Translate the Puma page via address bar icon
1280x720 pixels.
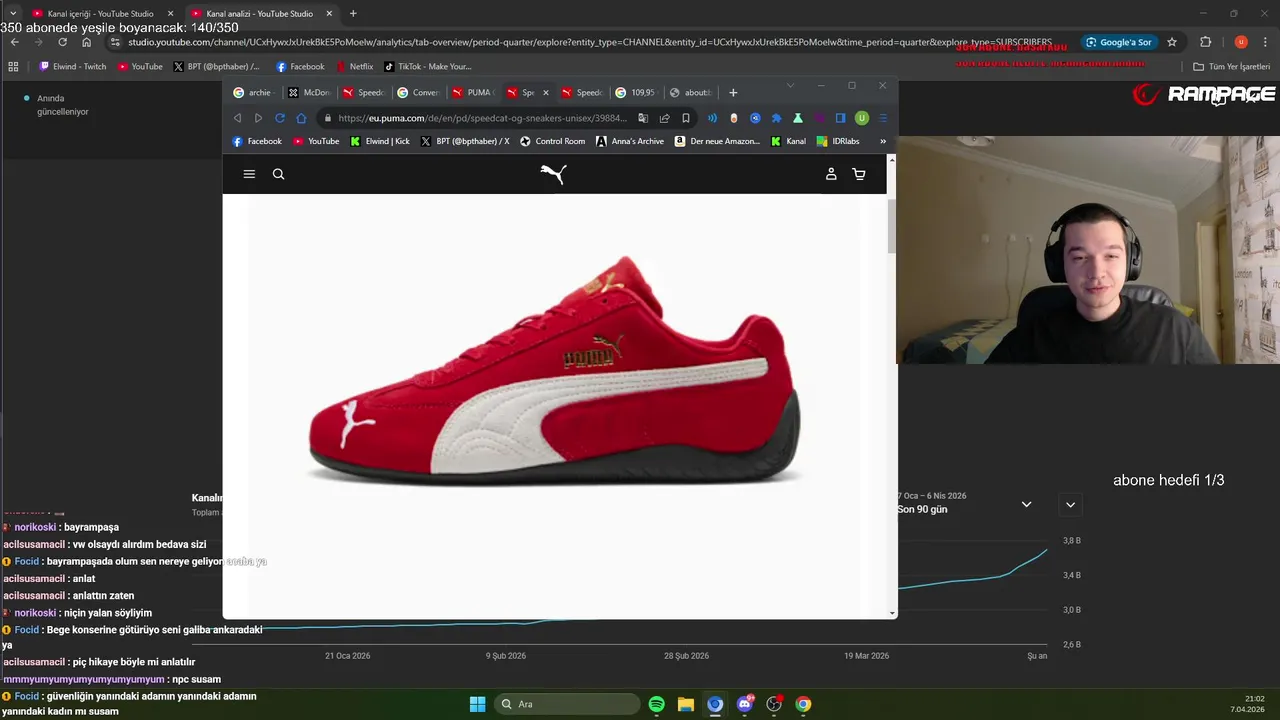[643, 118]
